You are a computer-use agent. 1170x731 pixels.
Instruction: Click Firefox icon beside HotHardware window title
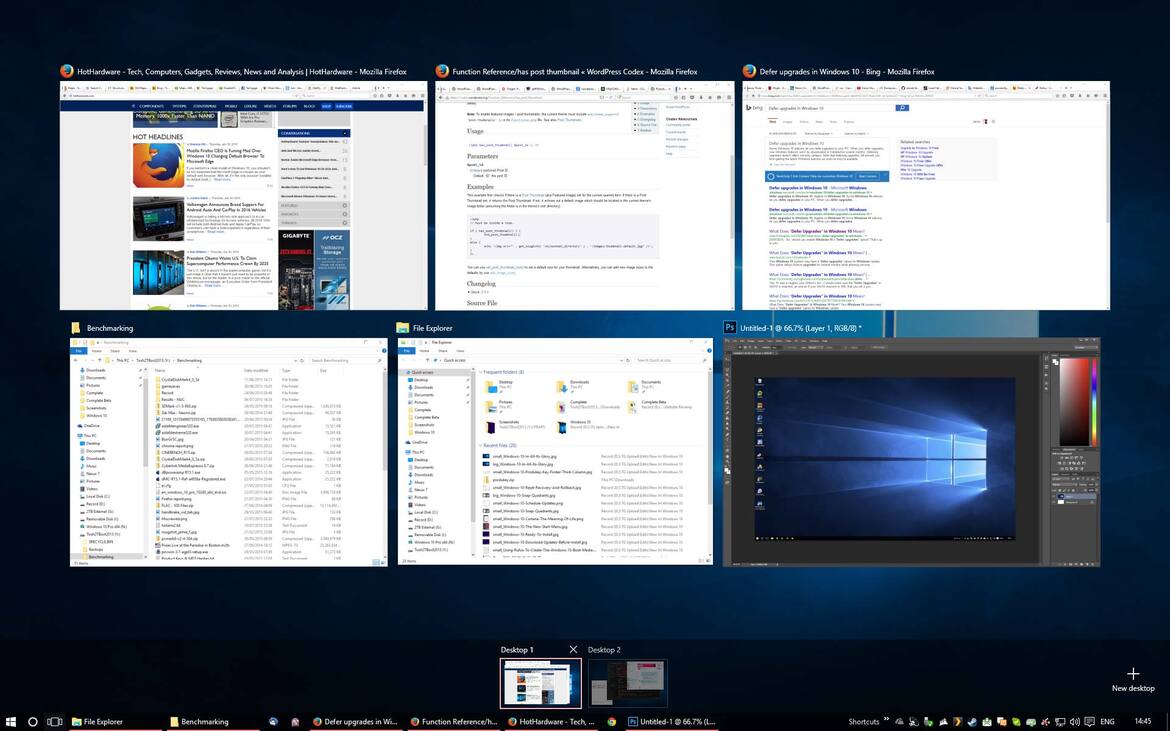click(x=67, y=71)
